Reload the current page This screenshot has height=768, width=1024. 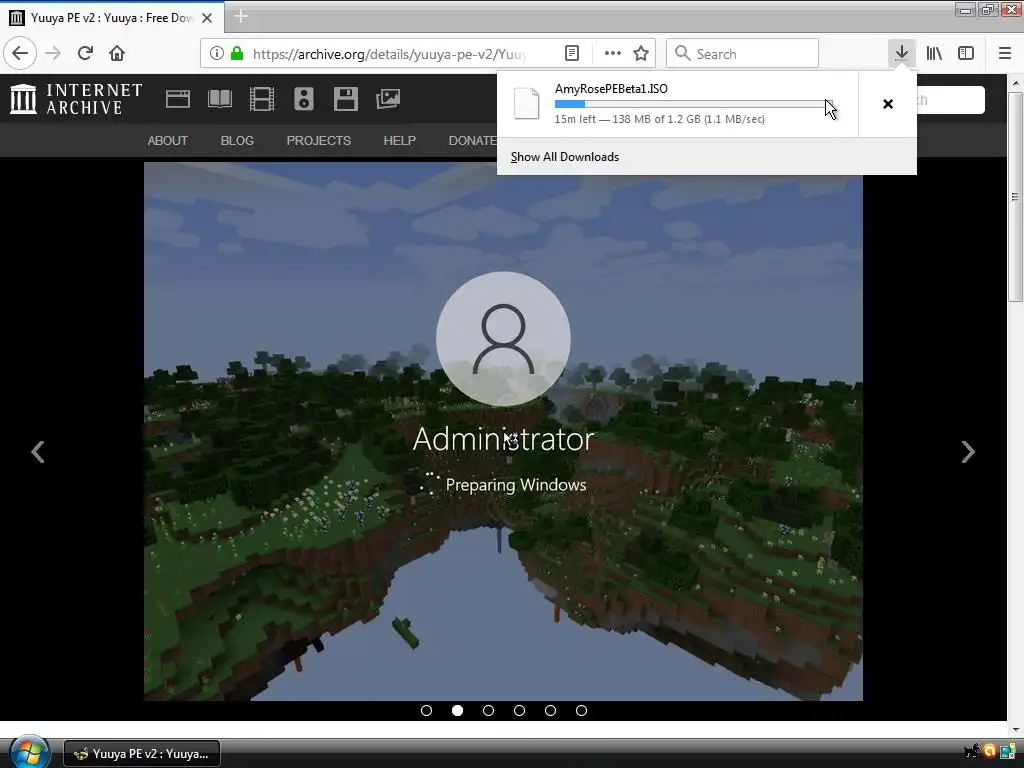pyautogui.click(x=85, y=53)
